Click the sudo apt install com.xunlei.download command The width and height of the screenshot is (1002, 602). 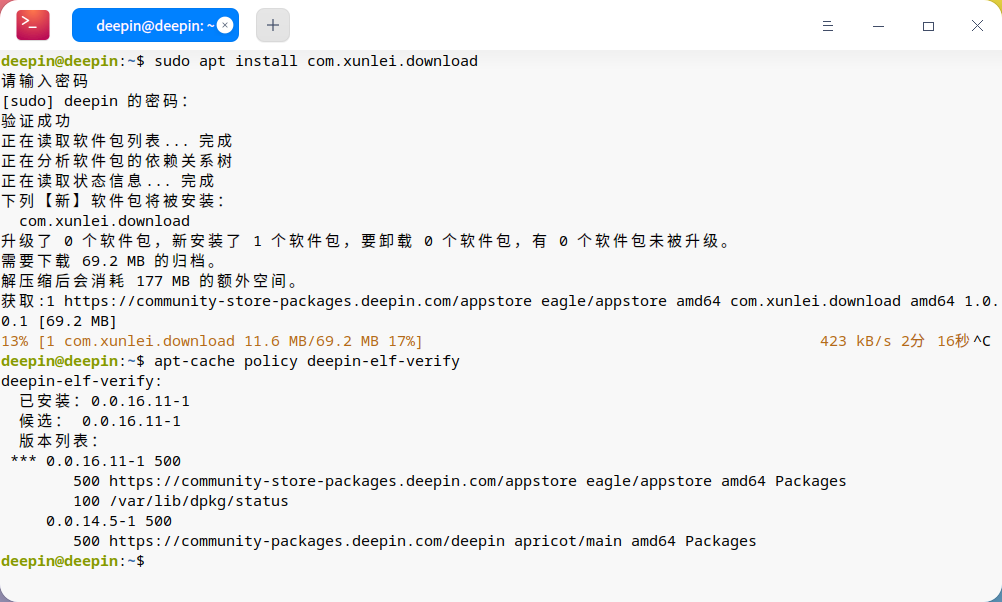(x=316, y=61)
